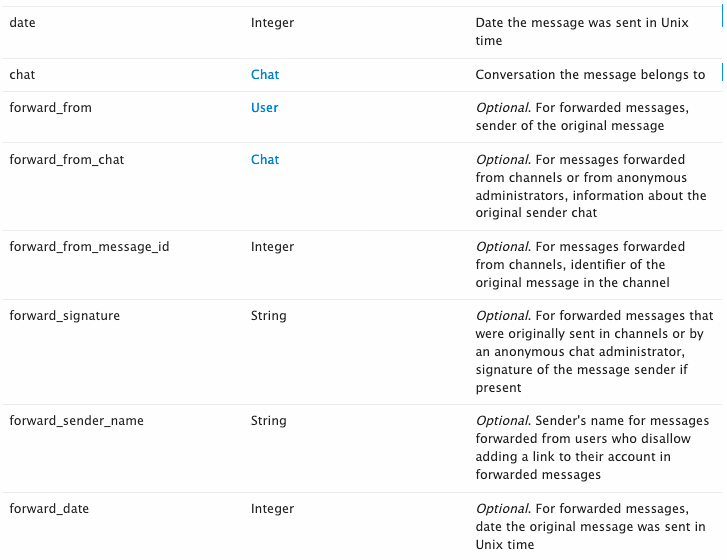Image resolution: width=727 pixels, height=560 pixels.
Task: Click the forward_sender_name description paragraph
Action: 593,448
